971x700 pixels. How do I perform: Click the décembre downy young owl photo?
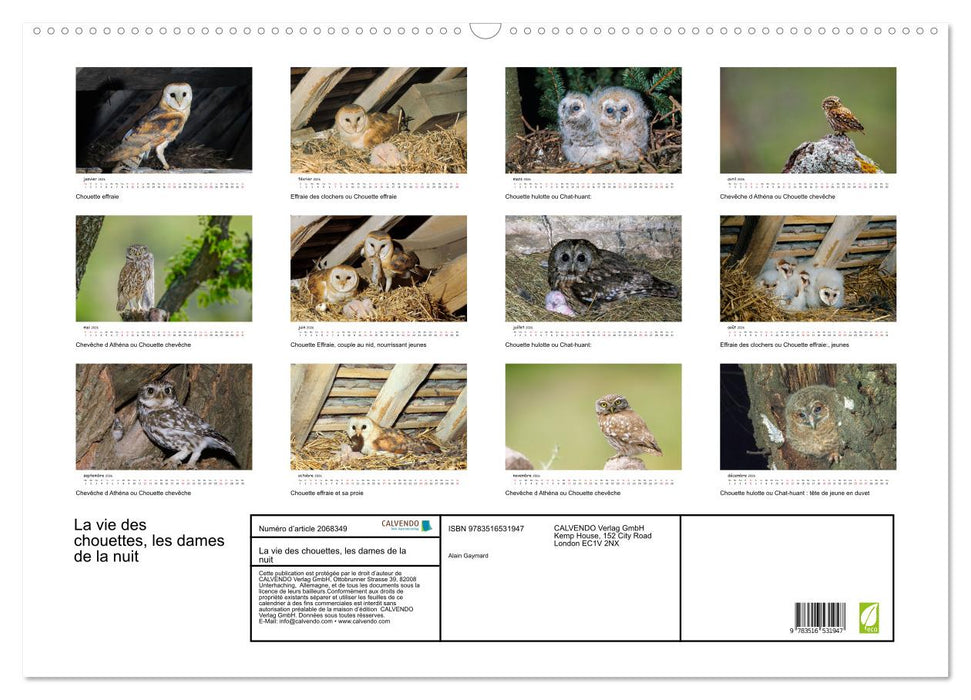tap(808, 416)
